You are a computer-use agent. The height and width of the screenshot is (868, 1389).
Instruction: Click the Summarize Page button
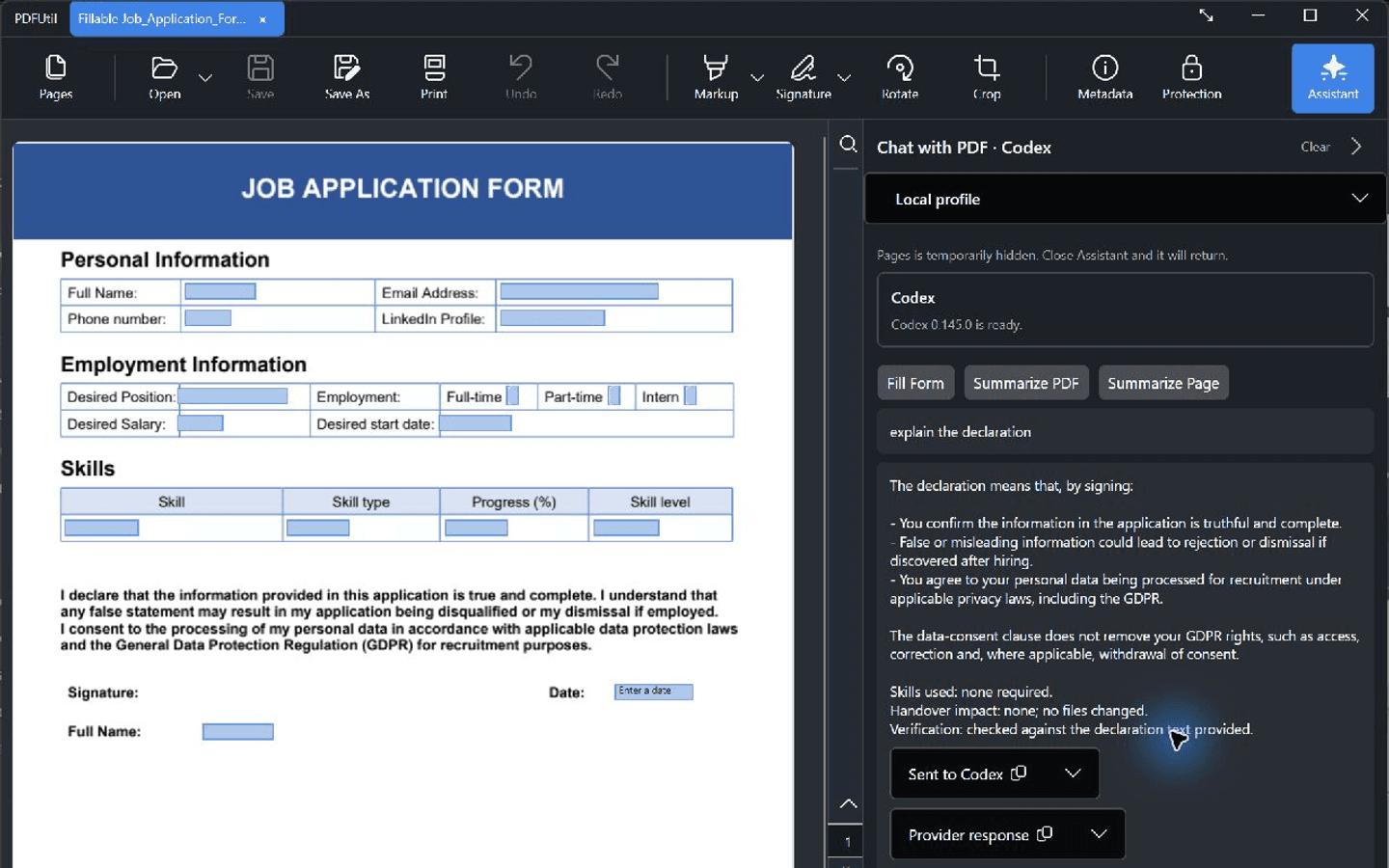coord(1162,383)
